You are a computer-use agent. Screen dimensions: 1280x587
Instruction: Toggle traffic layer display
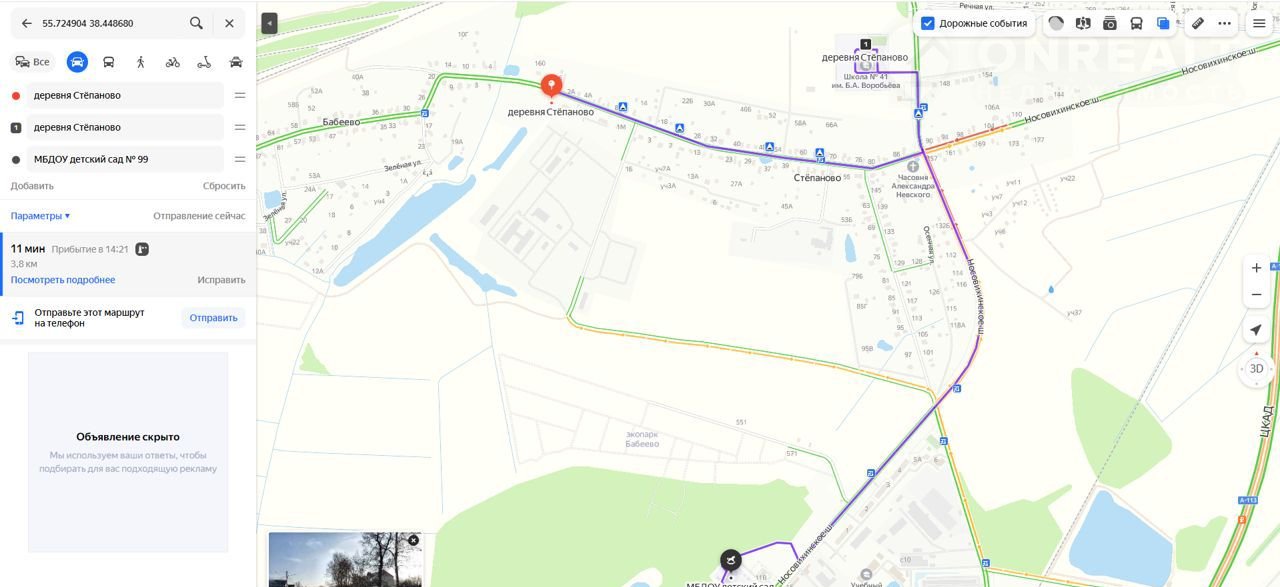click(x=1056, y=23)
